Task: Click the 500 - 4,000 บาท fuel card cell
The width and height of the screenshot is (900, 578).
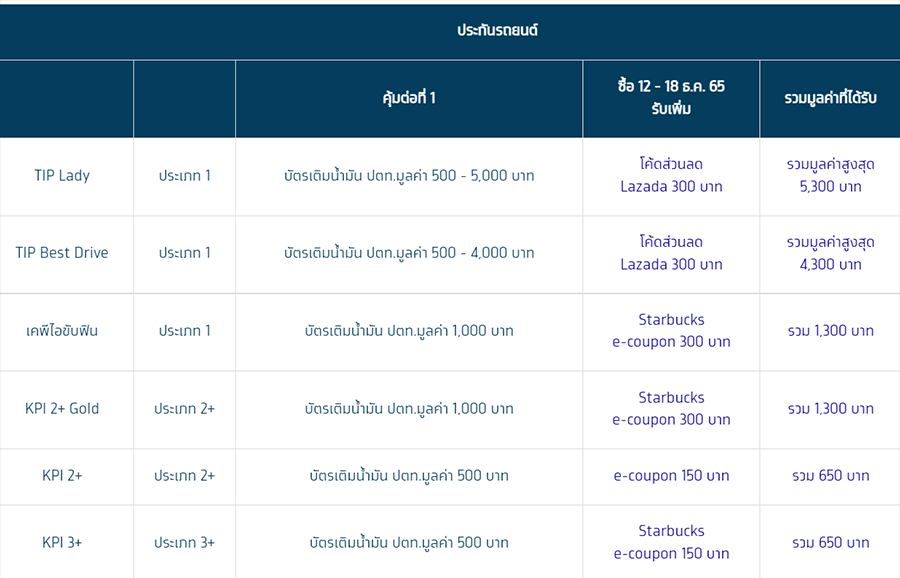Action: tap(408, 253)
